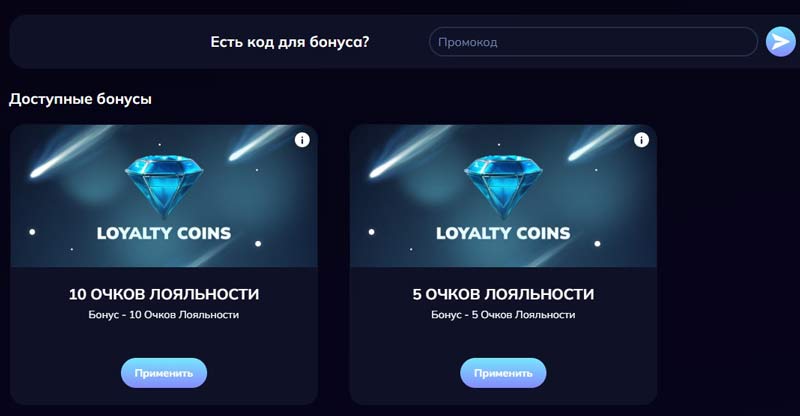Image resolution: width=800 pixels, height=416 pixels.
Task: Select the 5 ОЧКОВ ЛОЯЛЬНОСТИ title
Action: point(503,294)
